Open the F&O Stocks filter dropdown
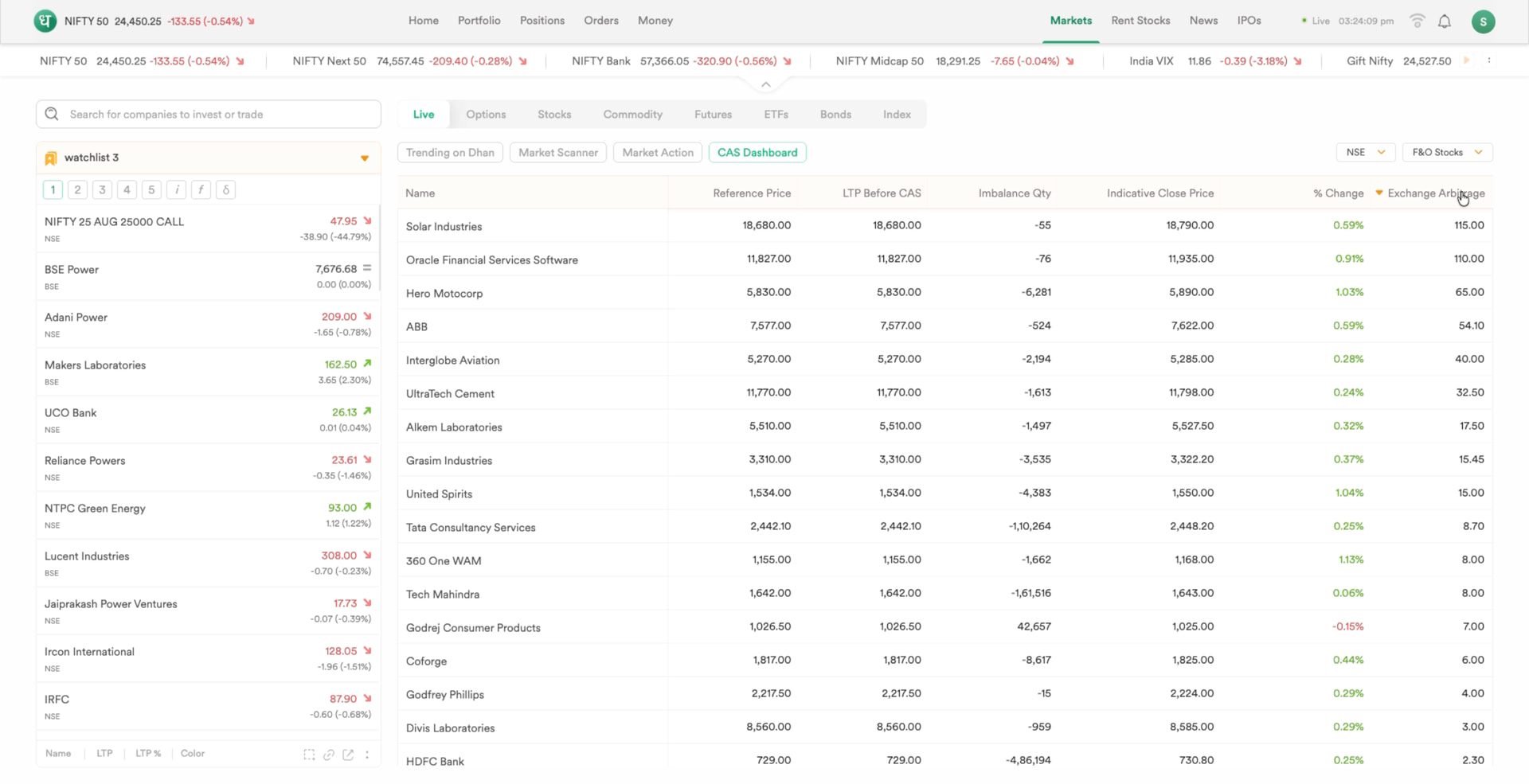The height and width of the screenshot is (784, 1529). coord(1447,152)
